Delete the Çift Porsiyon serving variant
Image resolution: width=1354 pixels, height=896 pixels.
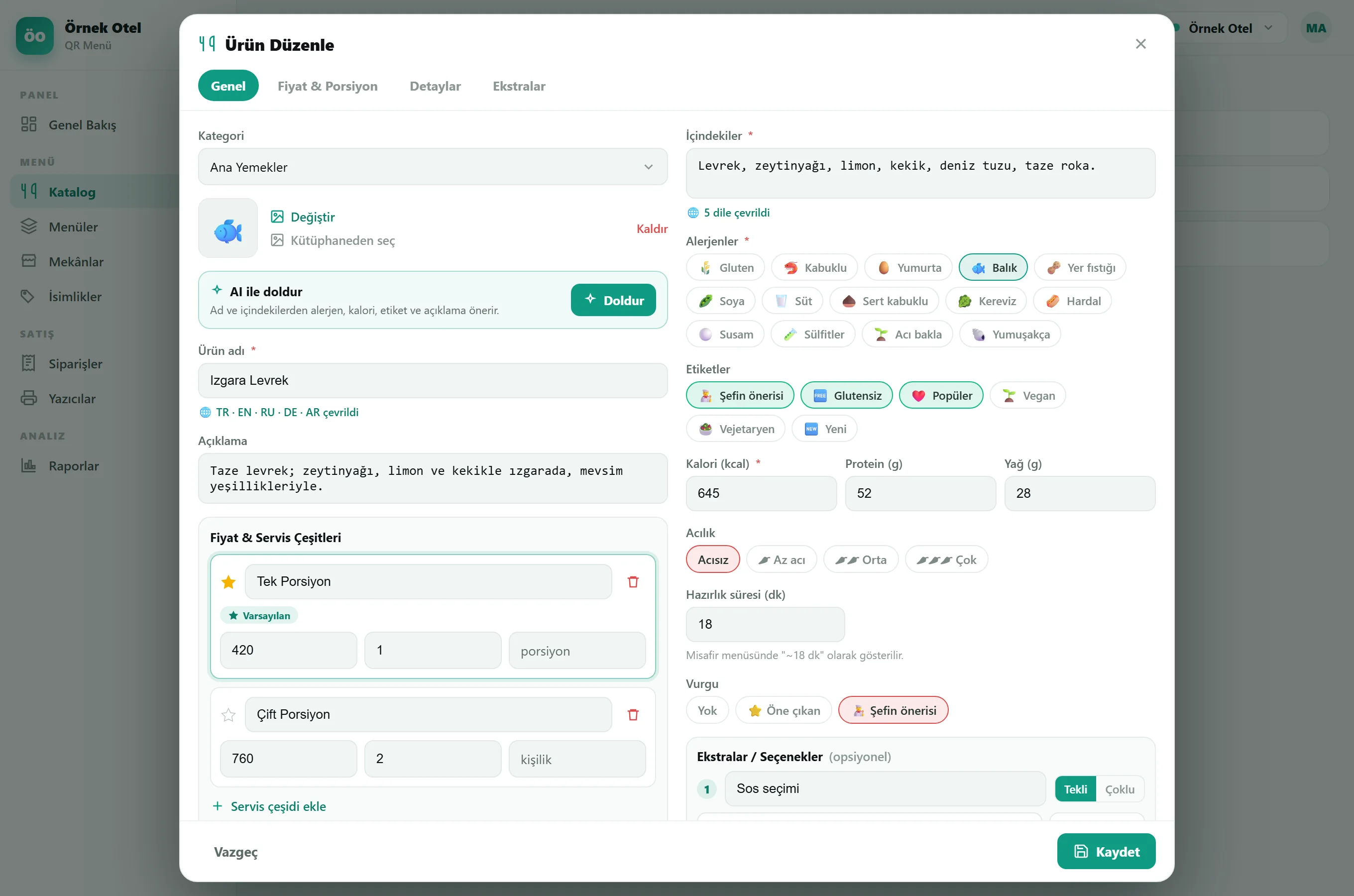click(633, 714)
